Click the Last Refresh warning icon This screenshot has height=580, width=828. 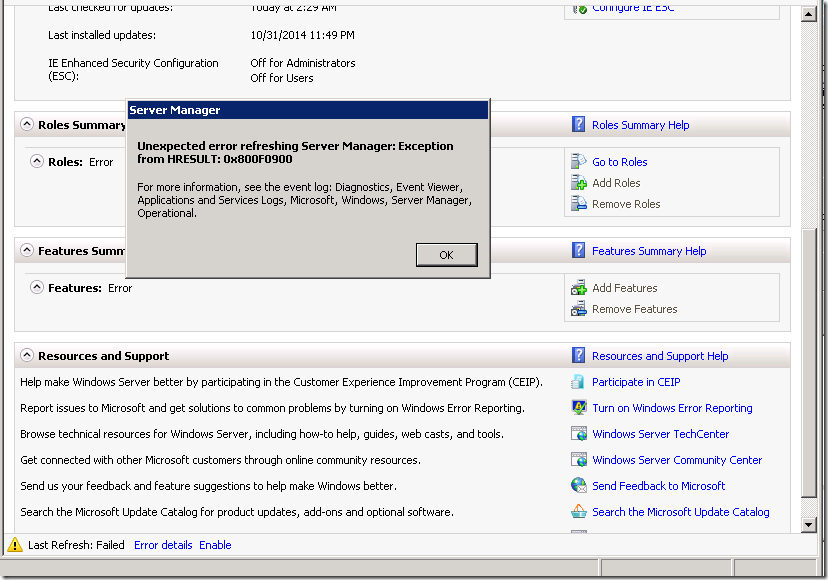(15, 545)
